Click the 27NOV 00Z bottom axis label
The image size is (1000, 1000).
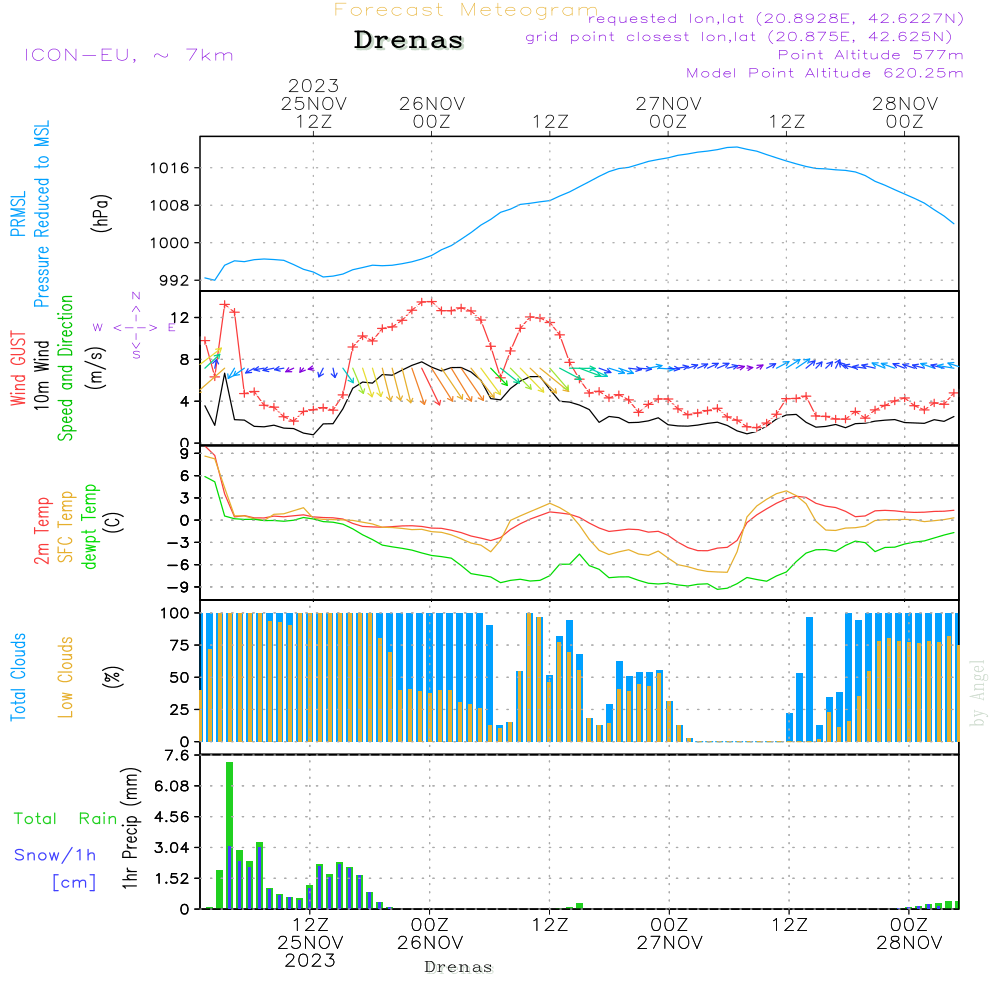[x=669, y=934]
